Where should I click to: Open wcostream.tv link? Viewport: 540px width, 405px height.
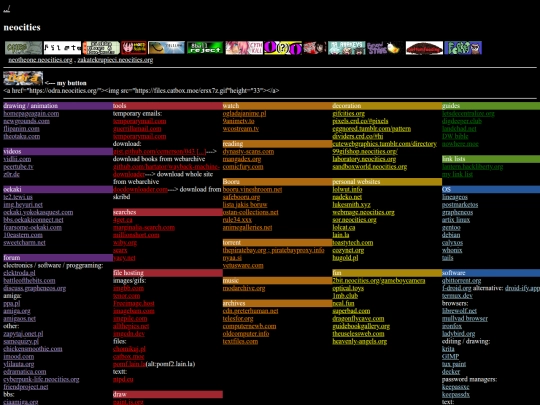[241, 129]
